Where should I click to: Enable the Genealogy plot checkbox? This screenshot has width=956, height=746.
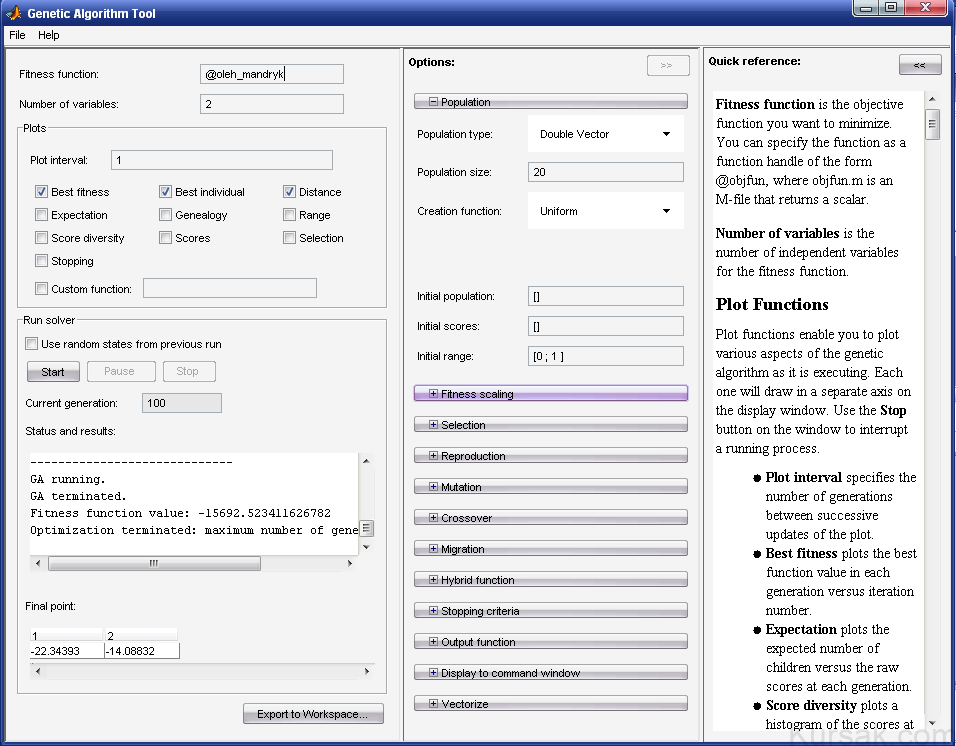point(165,215)
